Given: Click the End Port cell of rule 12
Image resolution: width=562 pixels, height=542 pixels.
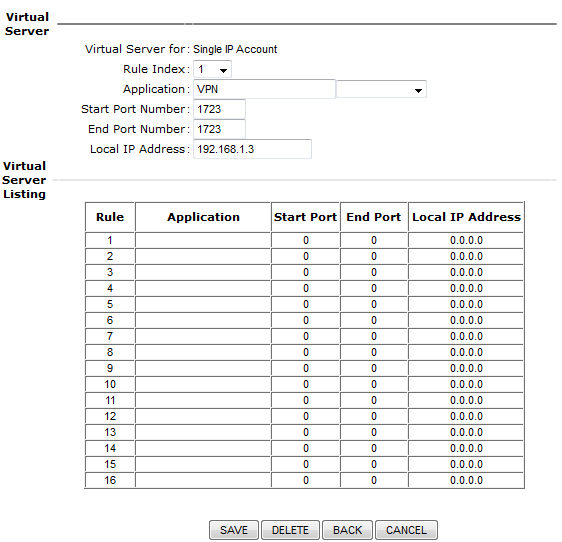Looking at the screenshot, I should coord(374,416).
